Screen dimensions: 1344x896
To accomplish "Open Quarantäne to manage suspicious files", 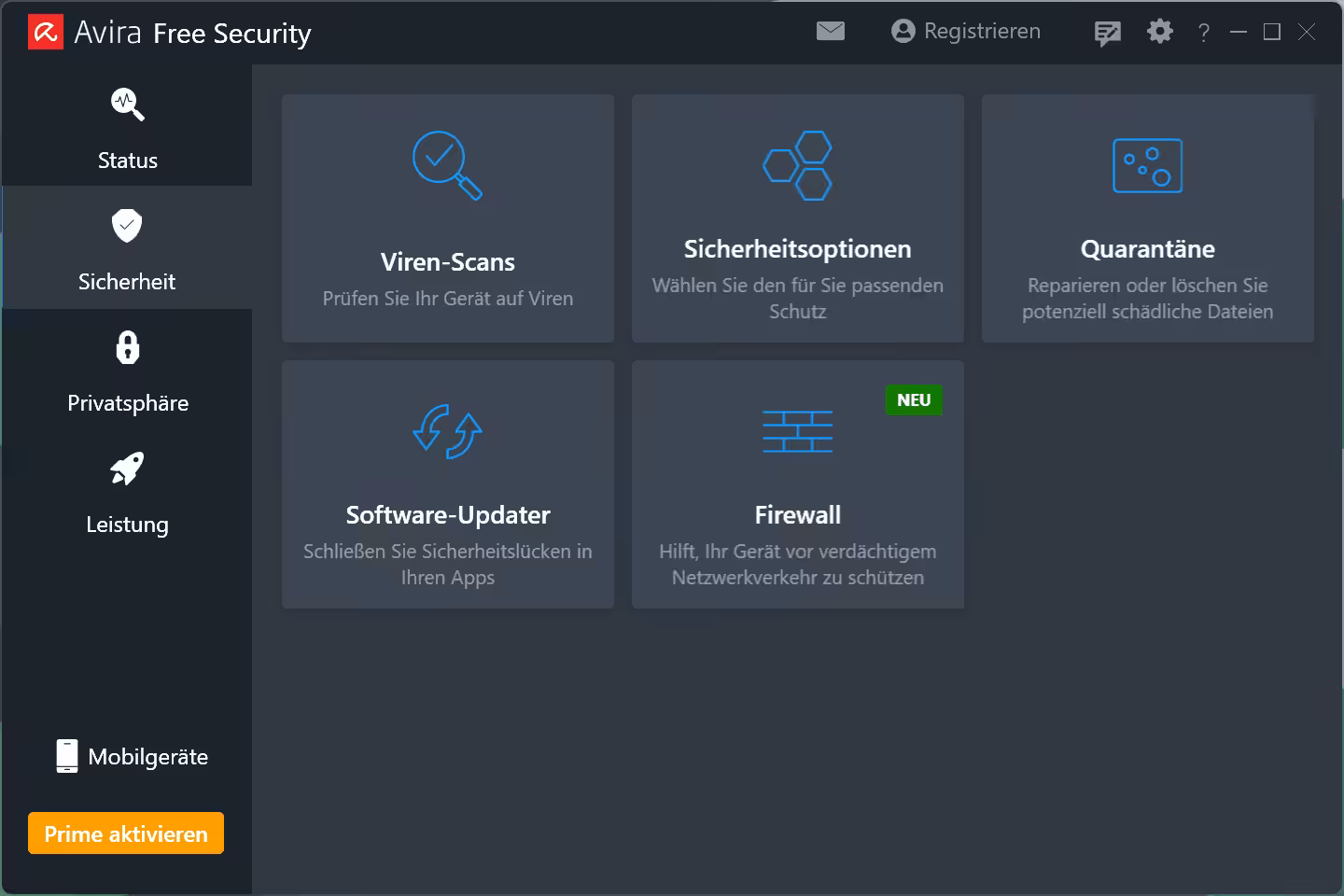I will (1147, 219).
